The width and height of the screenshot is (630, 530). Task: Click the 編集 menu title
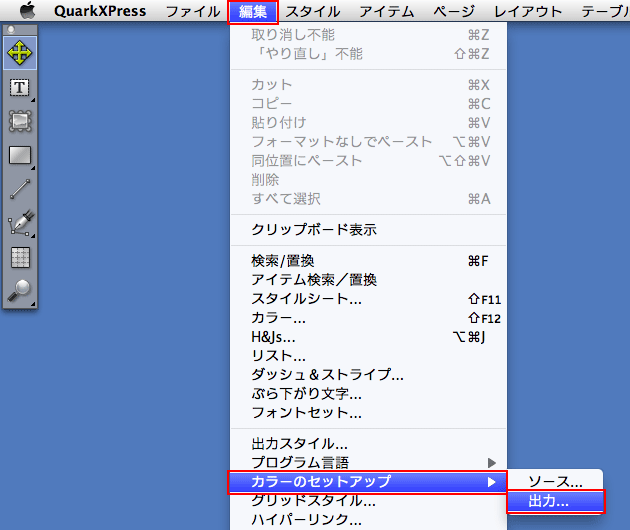coord(253,11)
